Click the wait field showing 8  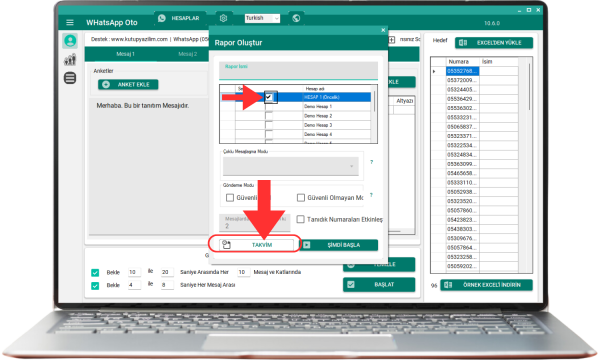[167, 285]
